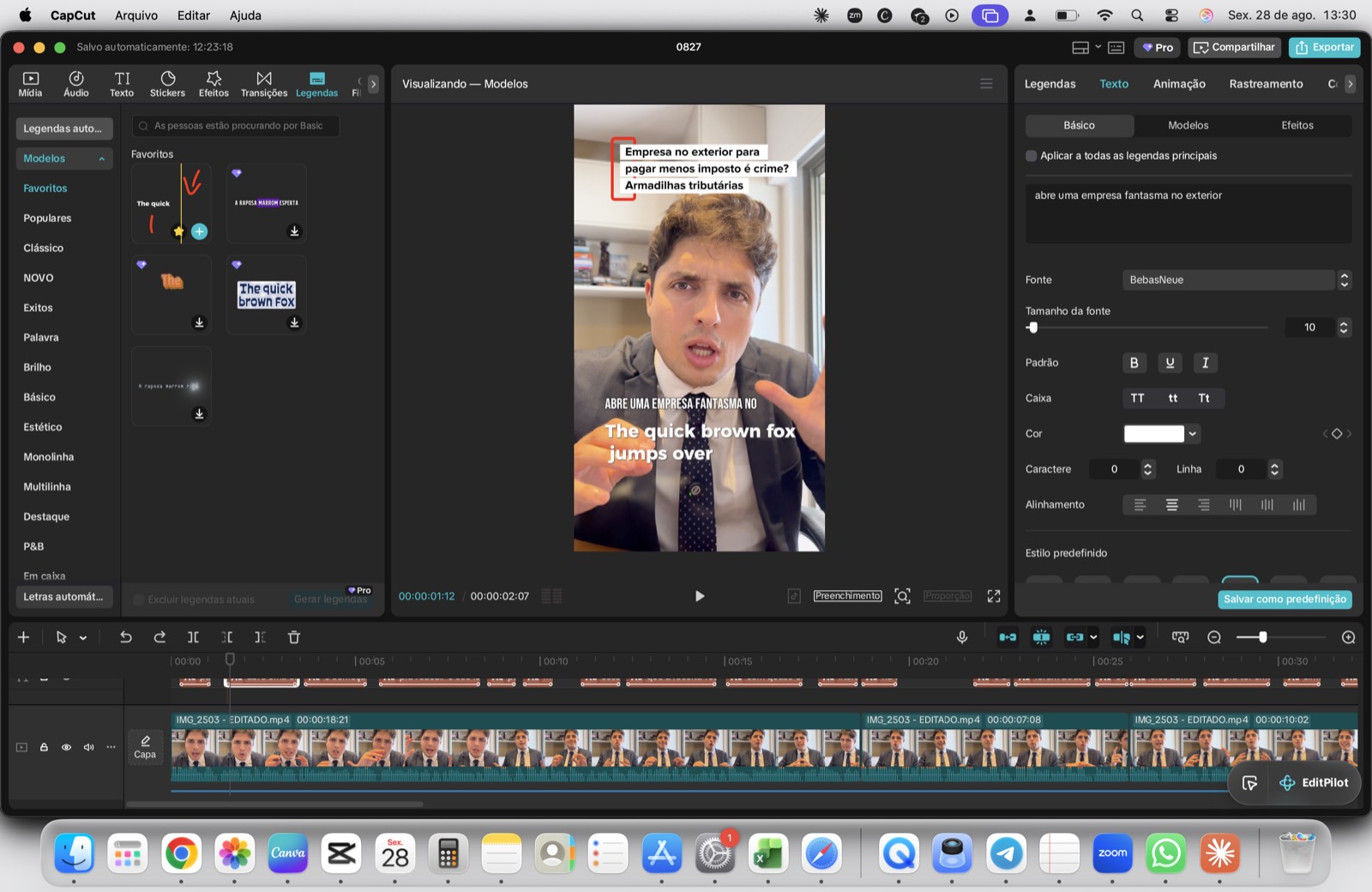Image resolution: width=1372 pixels, height=892 pixels.
Task: Split the clip at the playhead
Action: tap(193, 637)
